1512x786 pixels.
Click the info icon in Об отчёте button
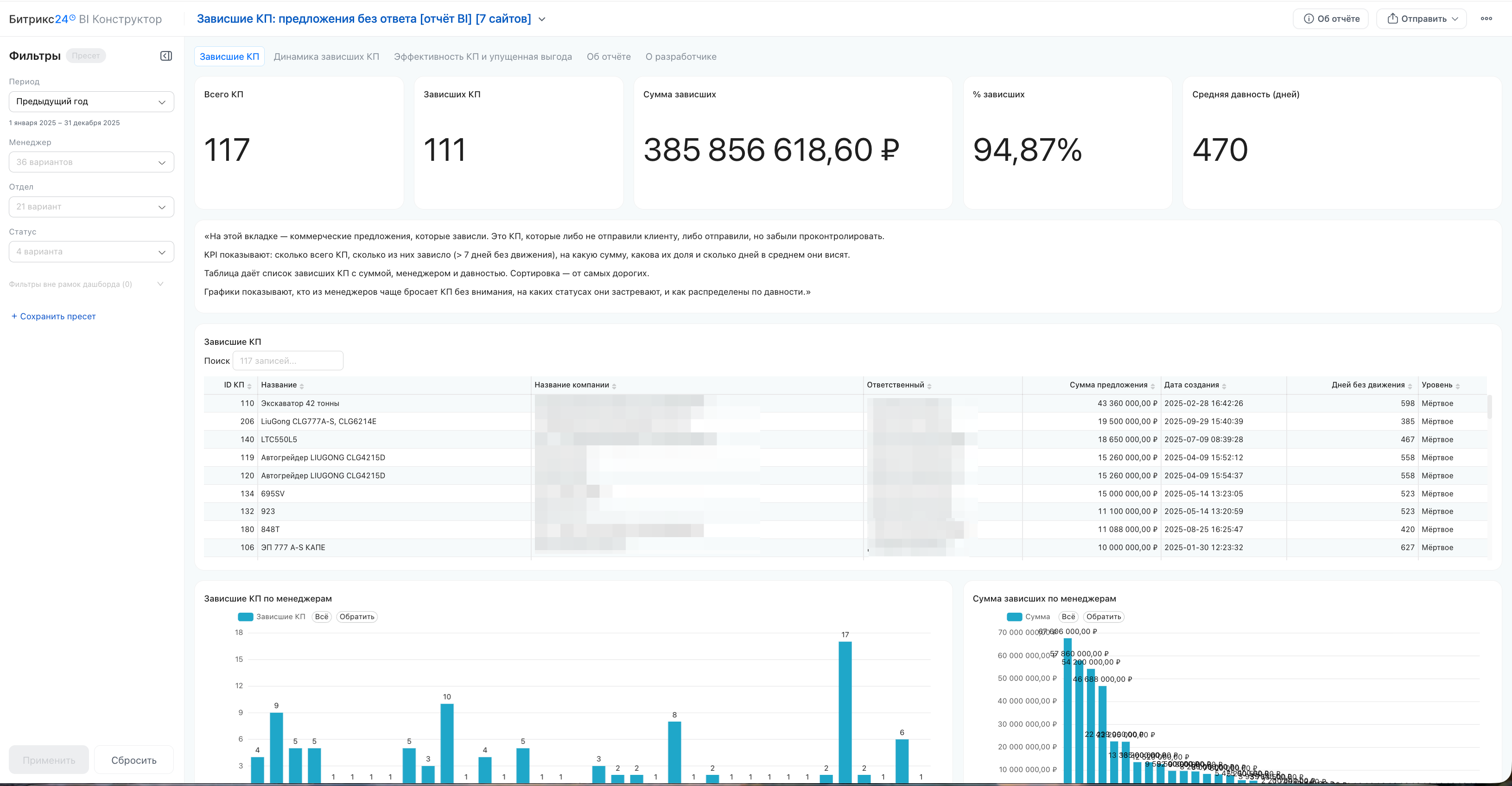pos(1309,19)
